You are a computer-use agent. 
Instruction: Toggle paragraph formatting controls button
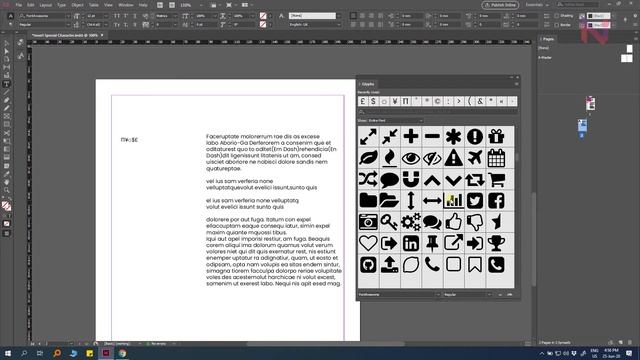tap(11, 24)
